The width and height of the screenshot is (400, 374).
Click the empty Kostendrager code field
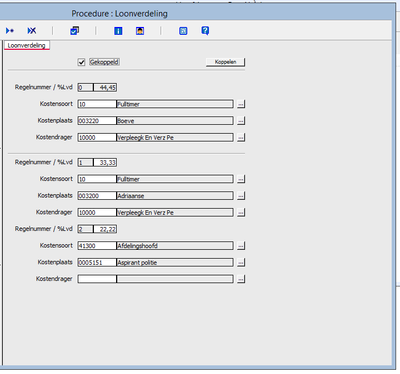coord(97,279)
